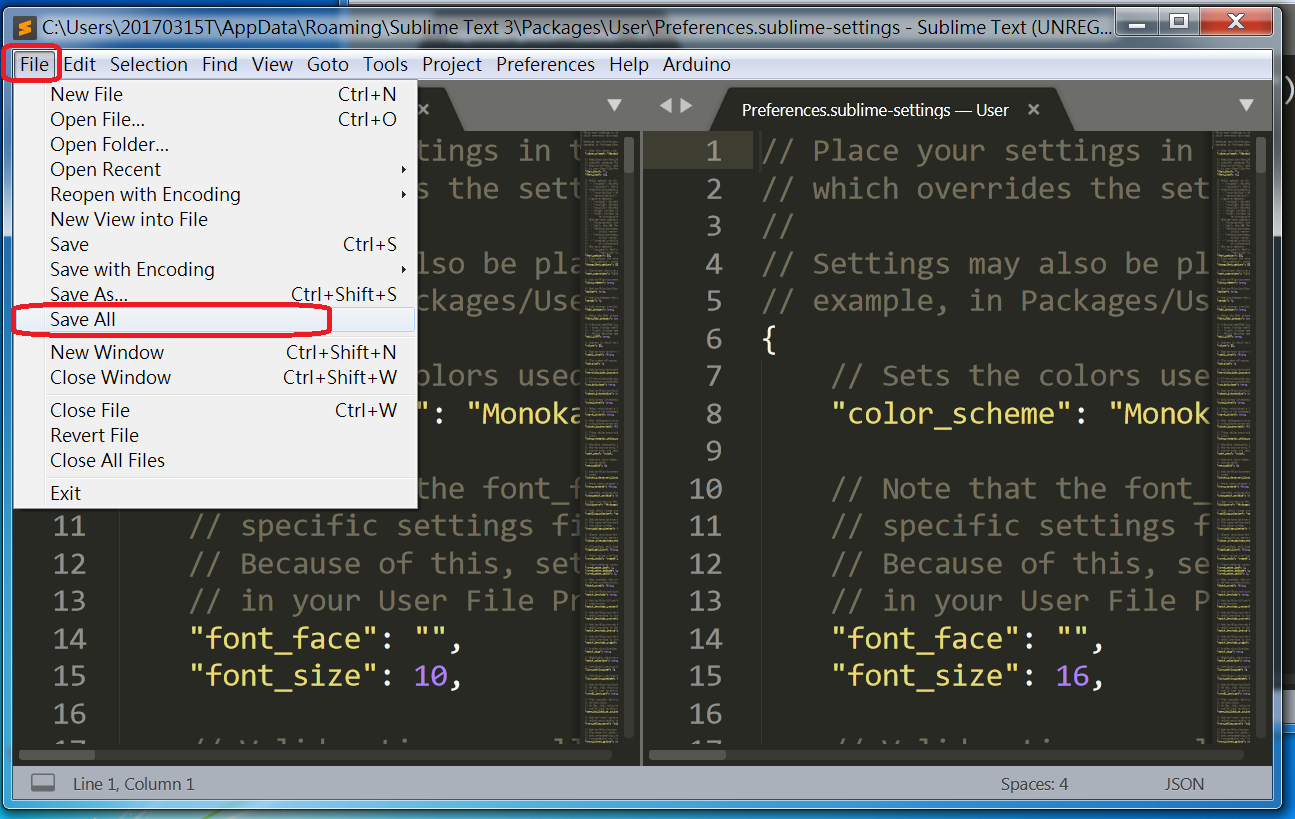Open tab list dropdown in left pane
The height and width of the screenshot is (819, 1295).
coord(614,105)
